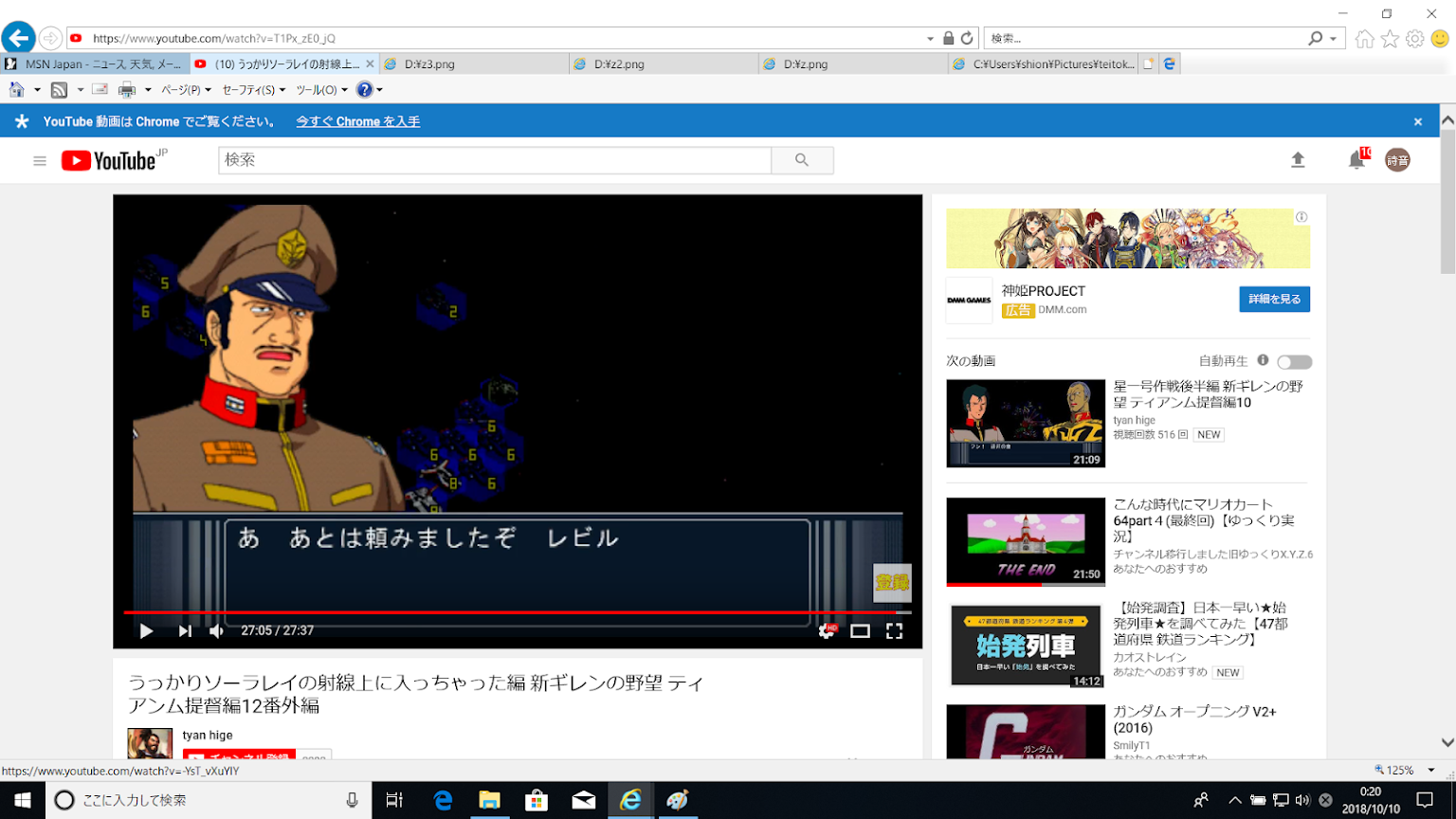The image size is (1456, 819).
Task: Click the browser forward arrow button
Action: point(50,39)
